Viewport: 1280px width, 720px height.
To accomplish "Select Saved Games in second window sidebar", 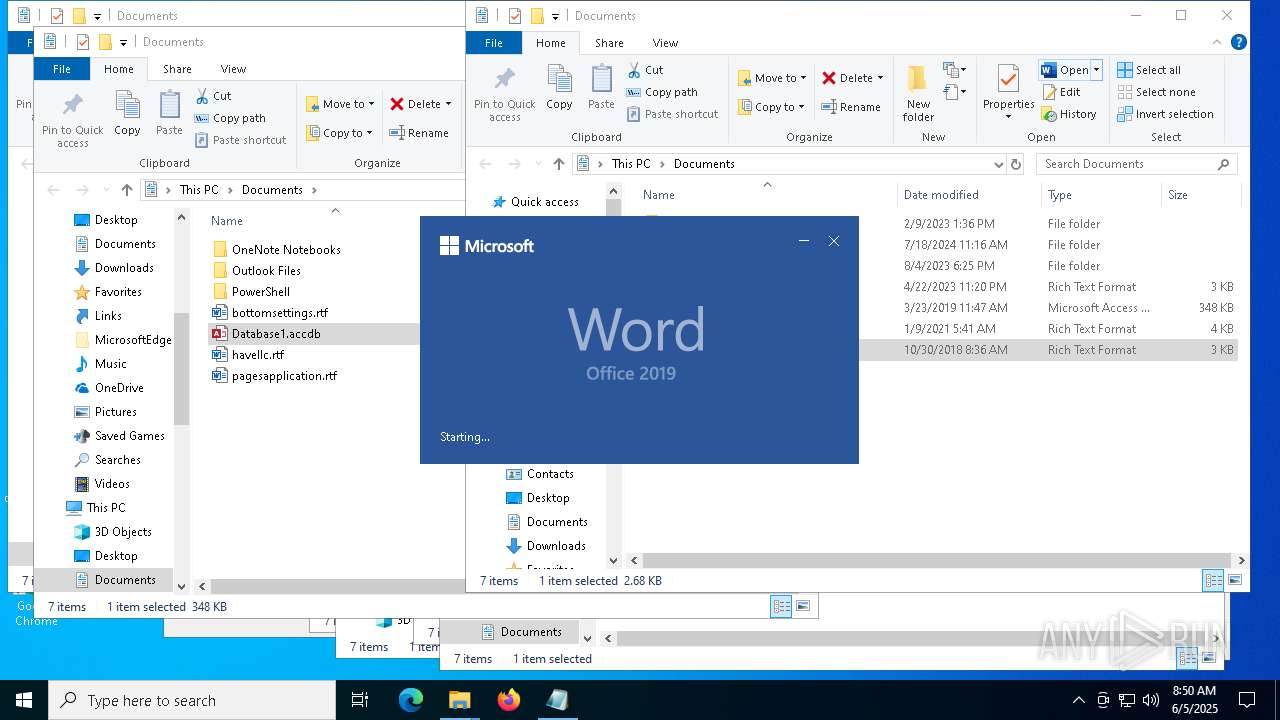I will point(130,436).
